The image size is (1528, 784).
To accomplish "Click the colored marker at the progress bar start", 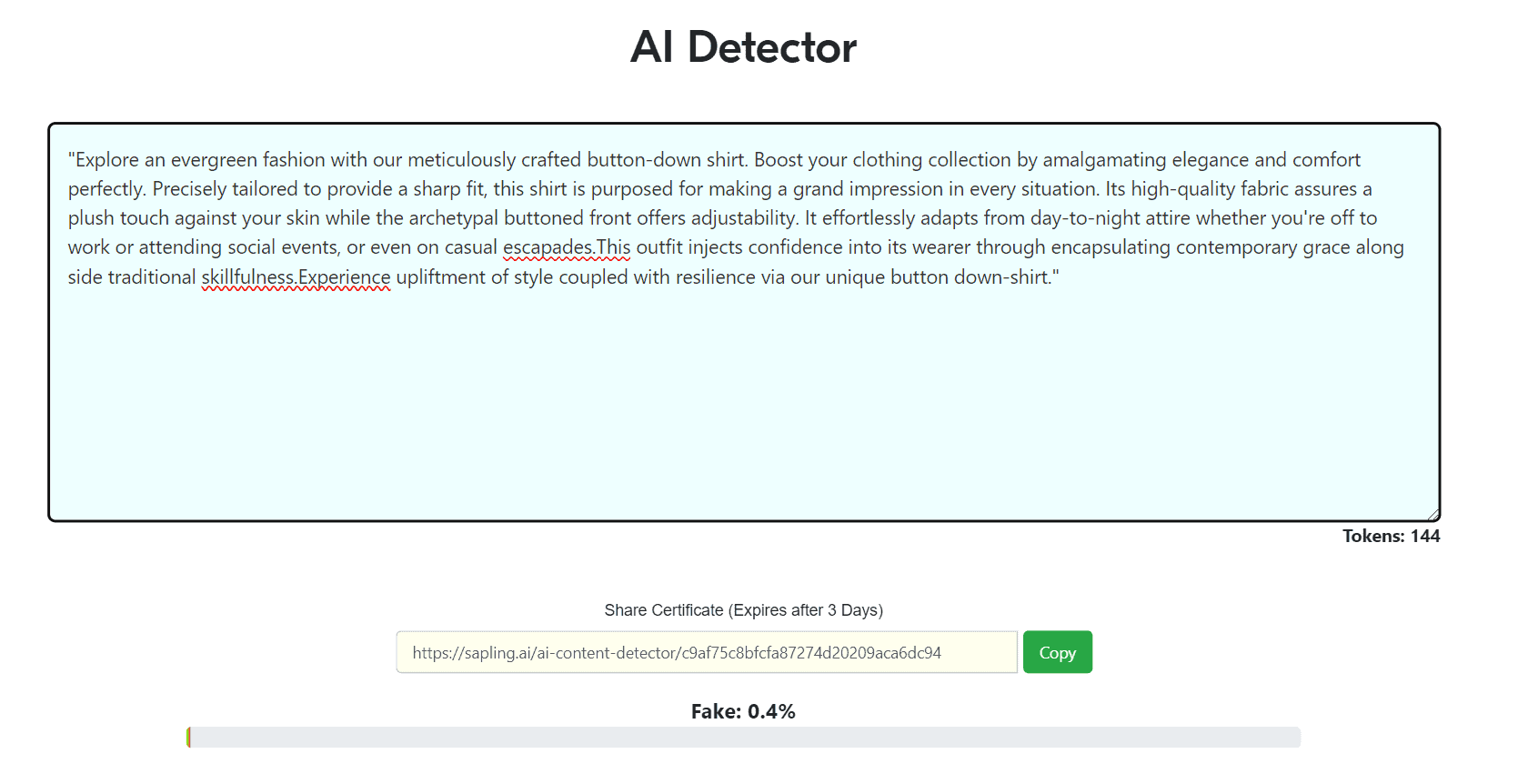I will coord(188,738).
